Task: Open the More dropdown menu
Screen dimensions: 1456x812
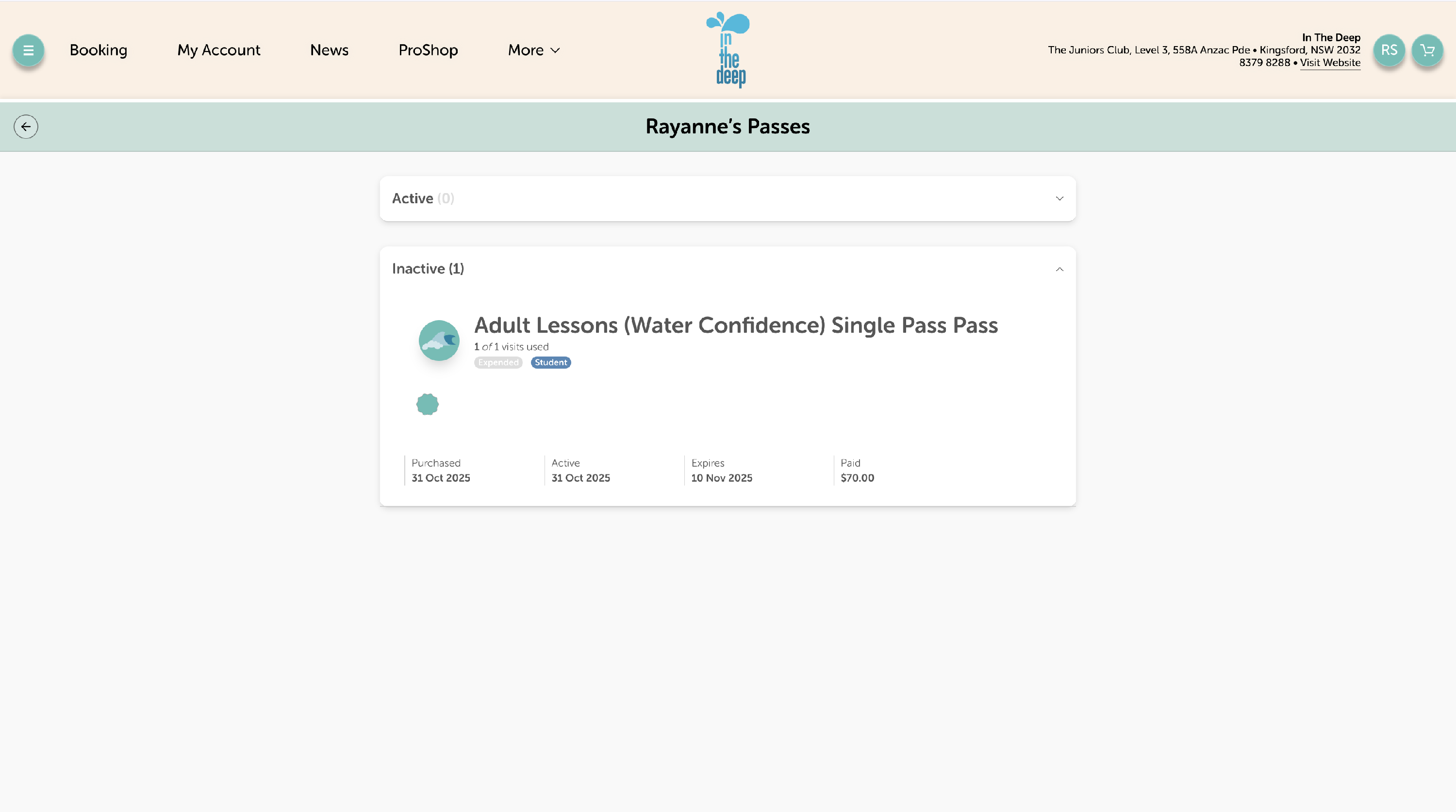Action: (x=533, y=50)
